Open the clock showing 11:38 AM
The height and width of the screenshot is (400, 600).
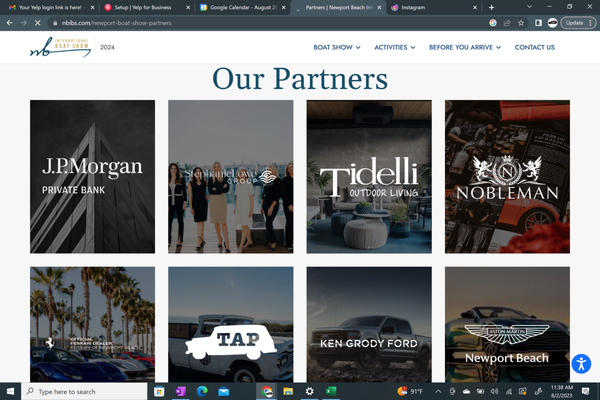[x=562, y=391]
